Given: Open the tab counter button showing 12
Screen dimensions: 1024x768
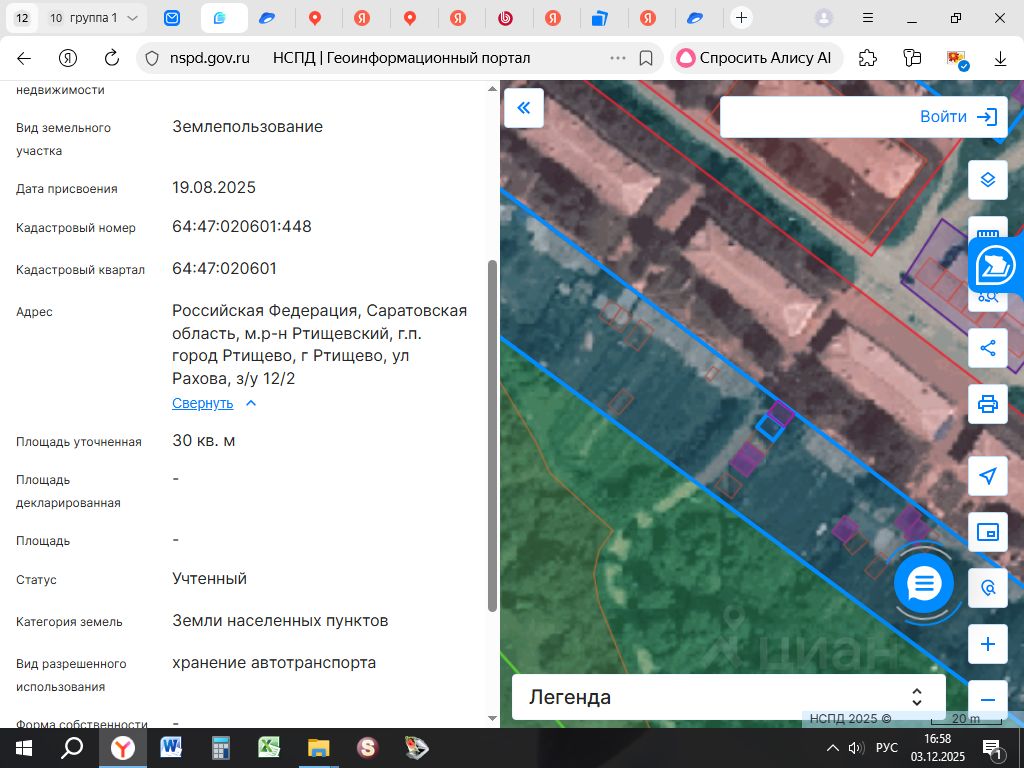Looking at the screenshot, I should [22, 18].
